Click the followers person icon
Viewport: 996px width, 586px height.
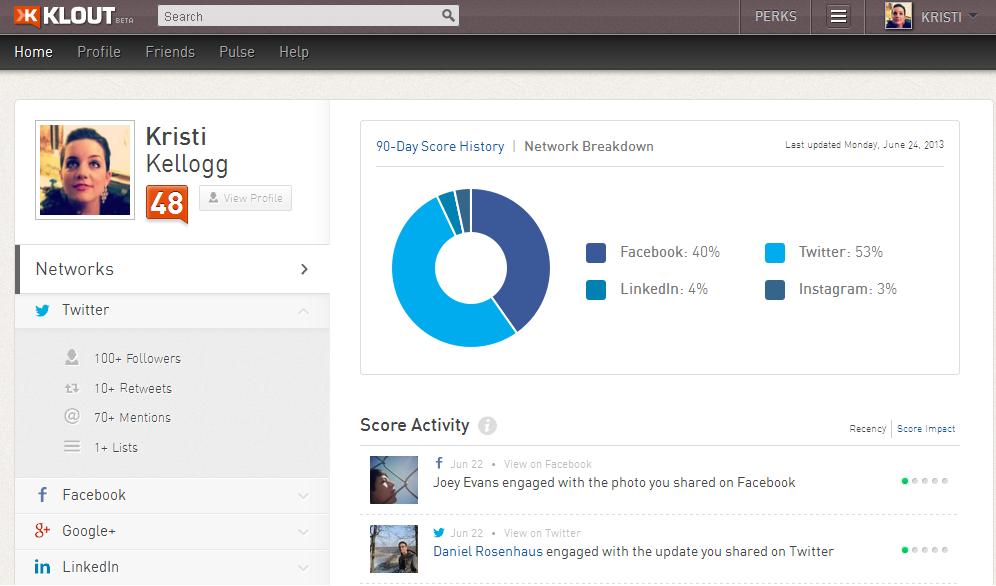coord(72,357)
